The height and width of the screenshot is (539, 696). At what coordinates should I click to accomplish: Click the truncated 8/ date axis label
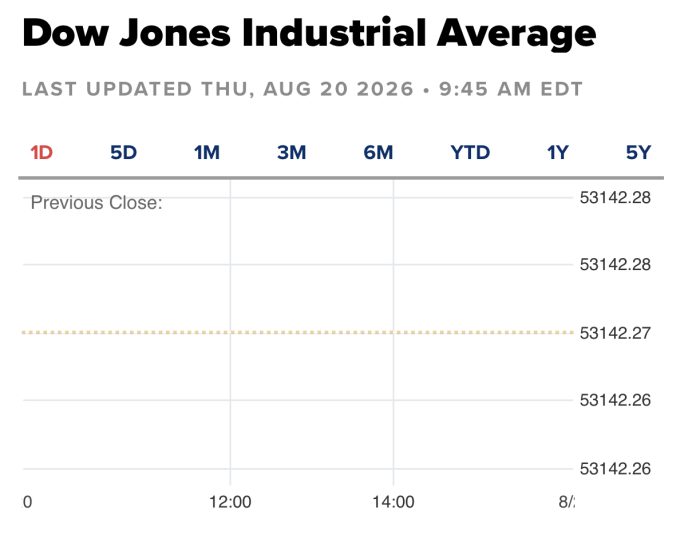pos(566,502)
